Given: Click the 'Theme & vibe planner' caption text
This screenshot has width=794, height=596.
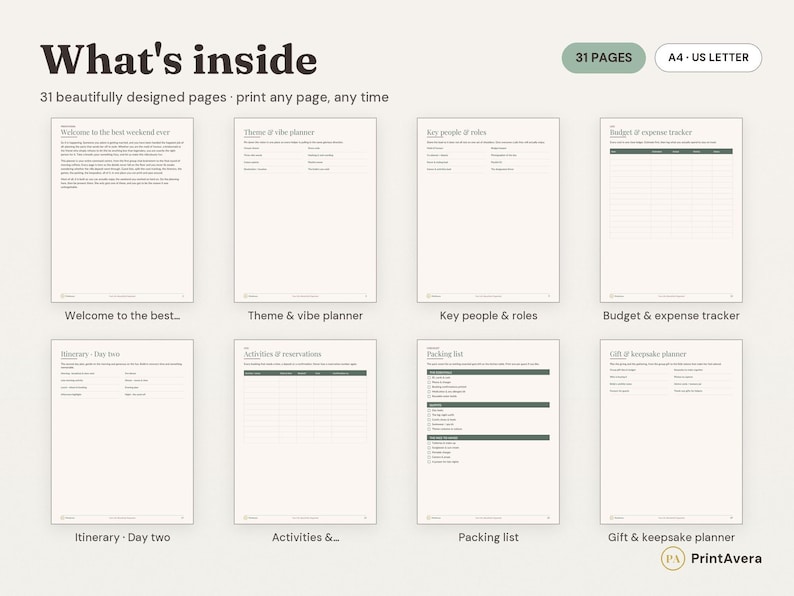Looking at the screenshot, I should click(305, 315).
